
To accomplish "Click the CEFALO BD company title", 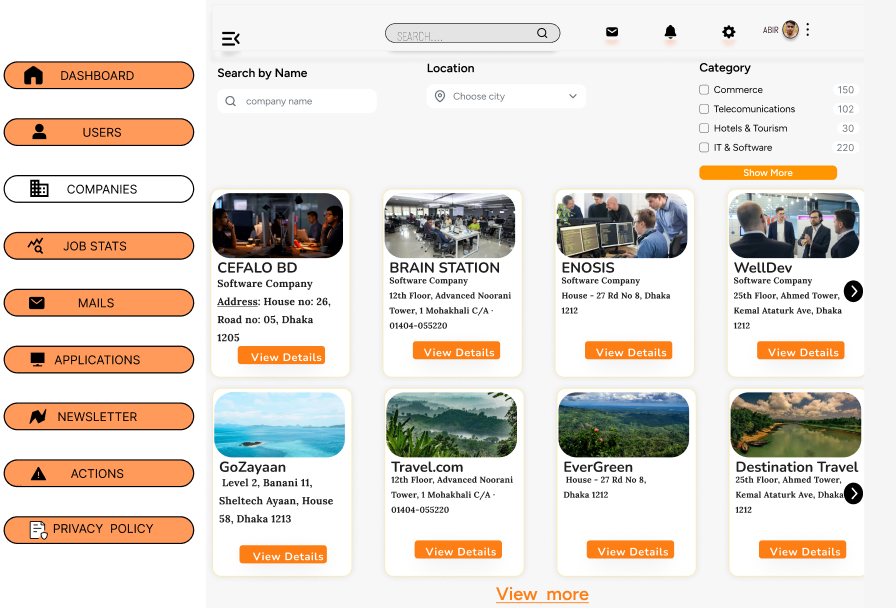I will tap(257, 267).
